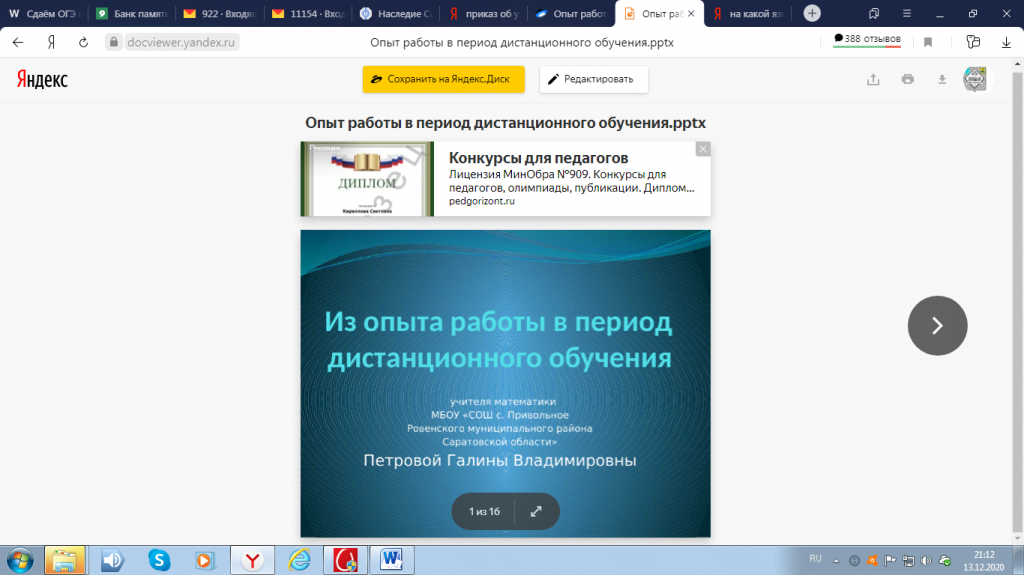1024x575 pixels.
Task: Click the print icon
Action: 908,79
